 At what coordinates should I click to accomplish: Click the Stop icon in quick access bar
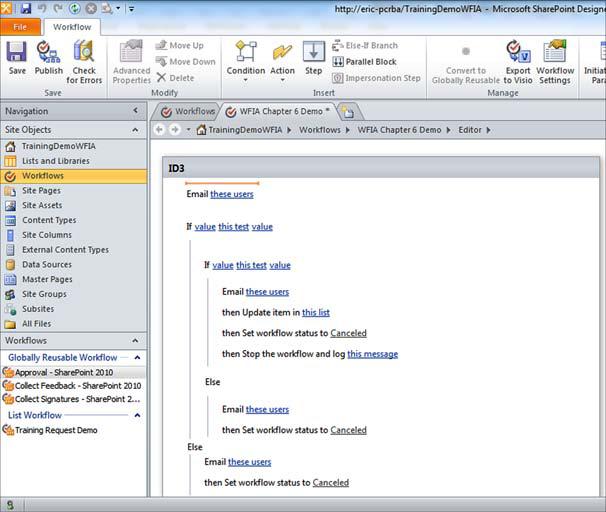(x=91, y=8)
